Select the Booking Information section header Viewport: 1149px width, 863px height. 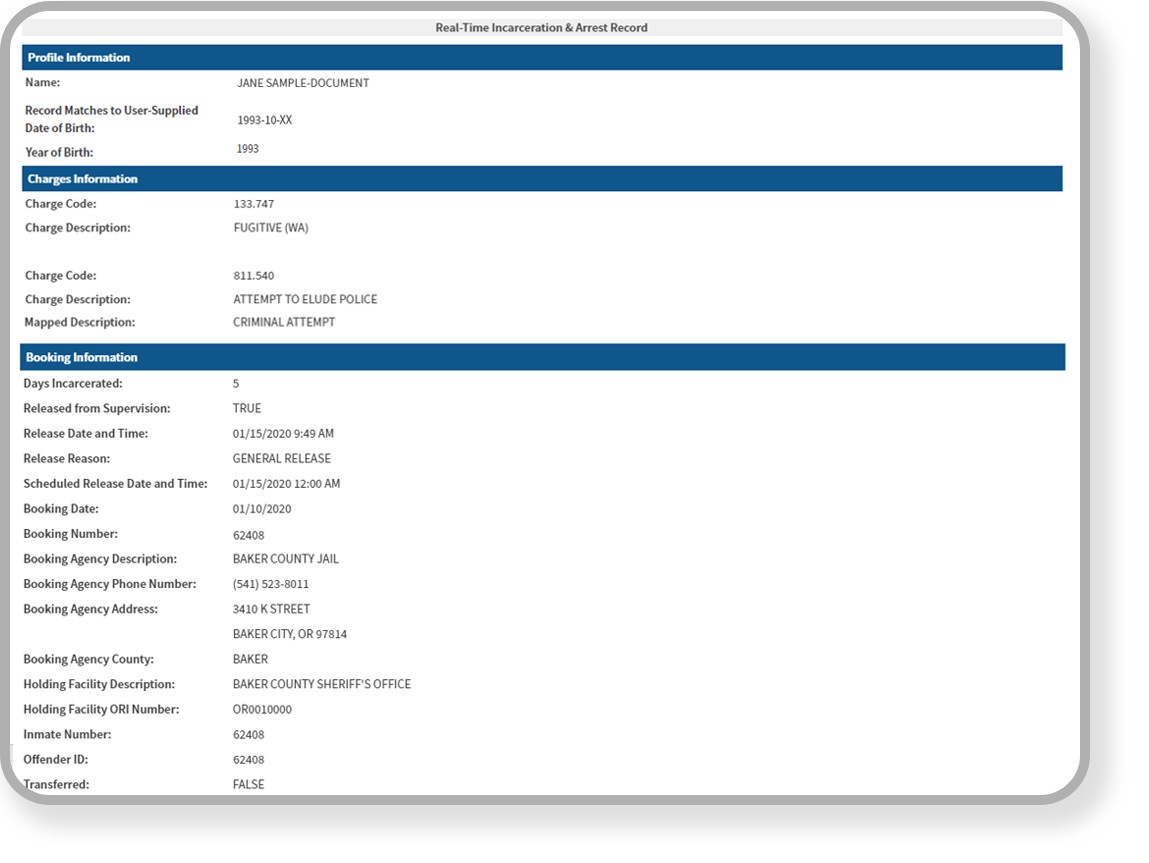[542, 358]
